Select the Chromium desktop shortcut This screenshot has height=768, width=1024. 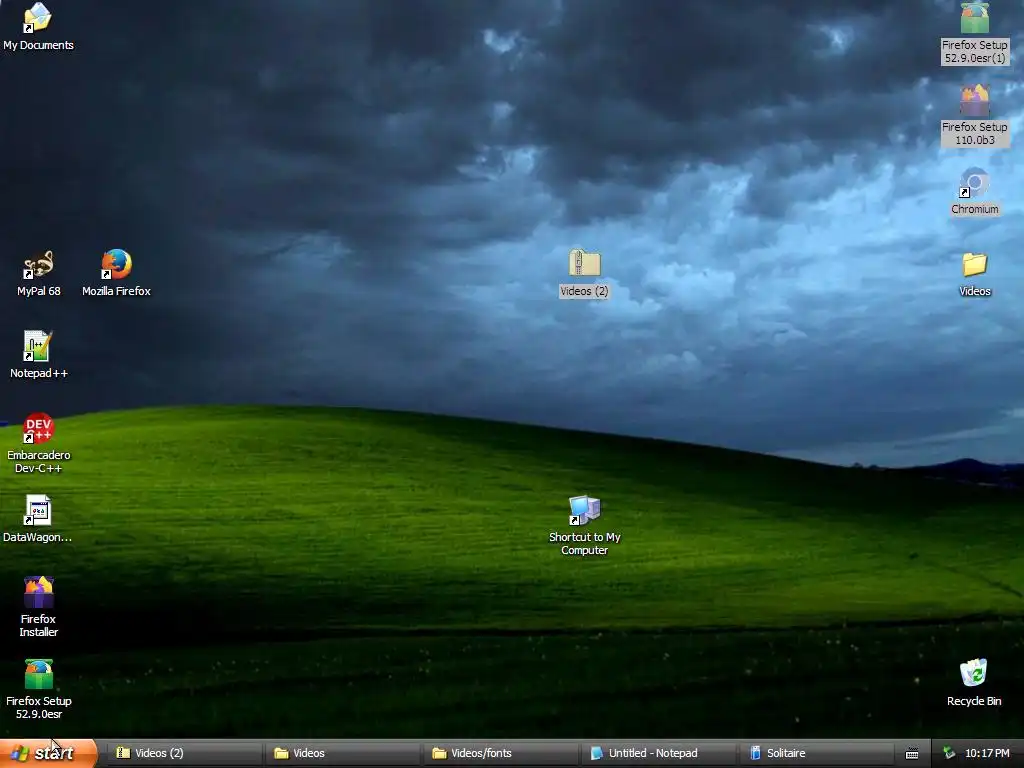(974, 191)
